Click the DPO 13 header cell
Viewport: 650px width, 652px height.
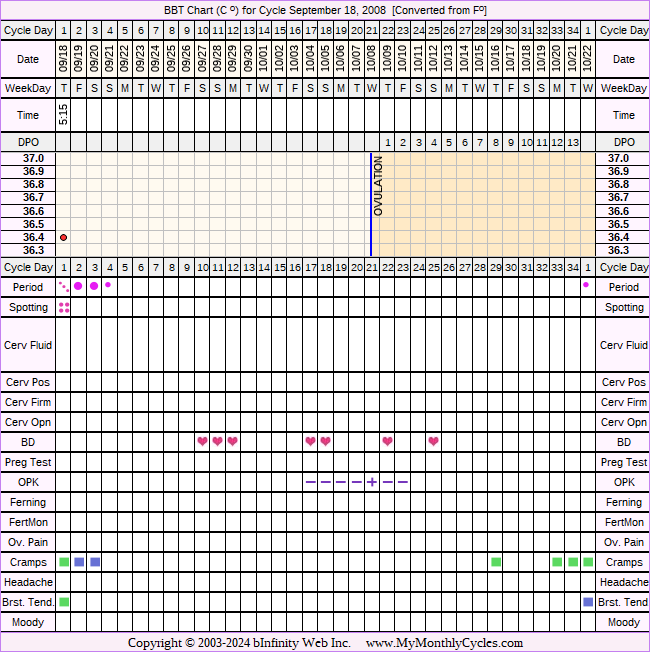coord(573,142)
